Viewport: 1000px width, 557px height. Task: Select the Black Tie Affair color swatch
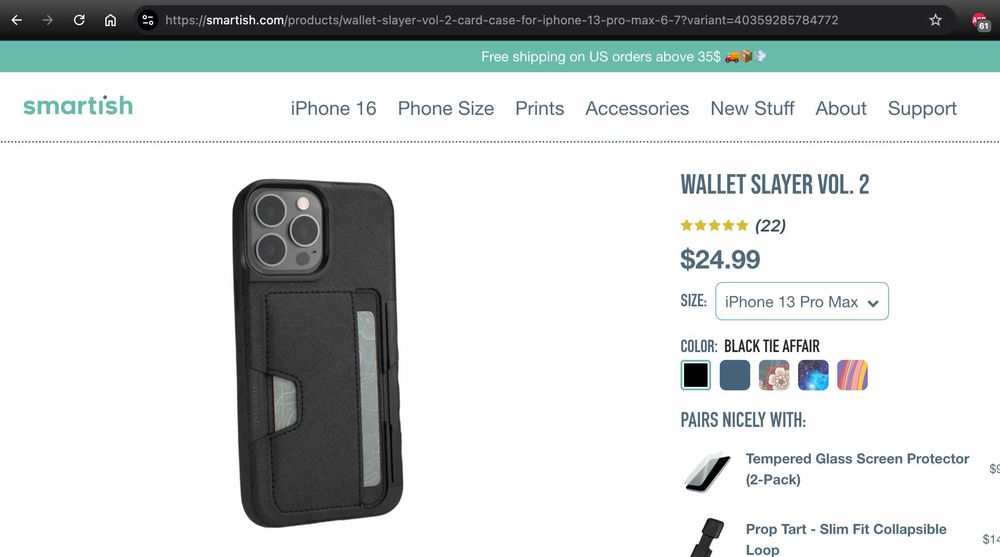coord(695,375)
